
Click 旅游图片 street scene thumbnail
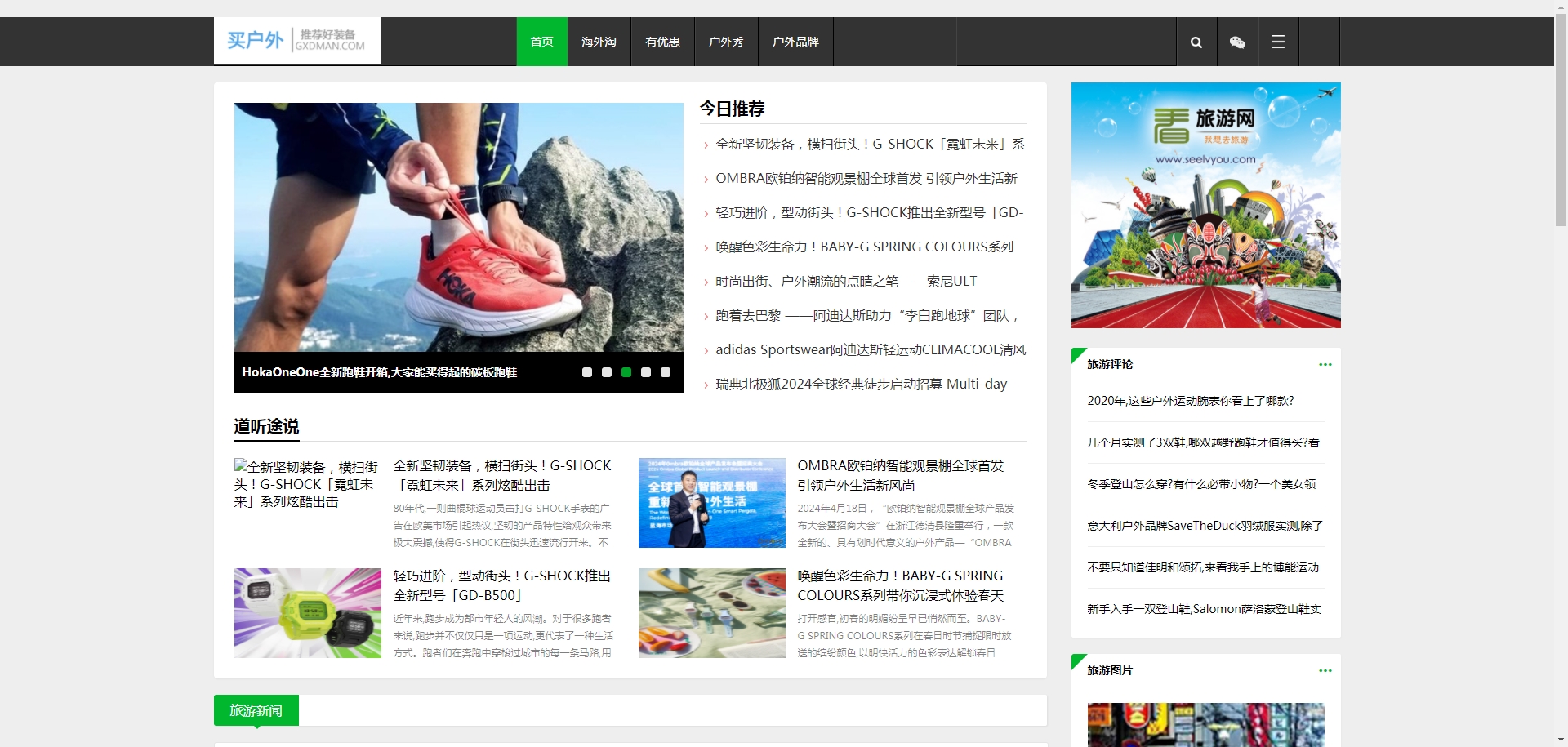[1205, 725]
